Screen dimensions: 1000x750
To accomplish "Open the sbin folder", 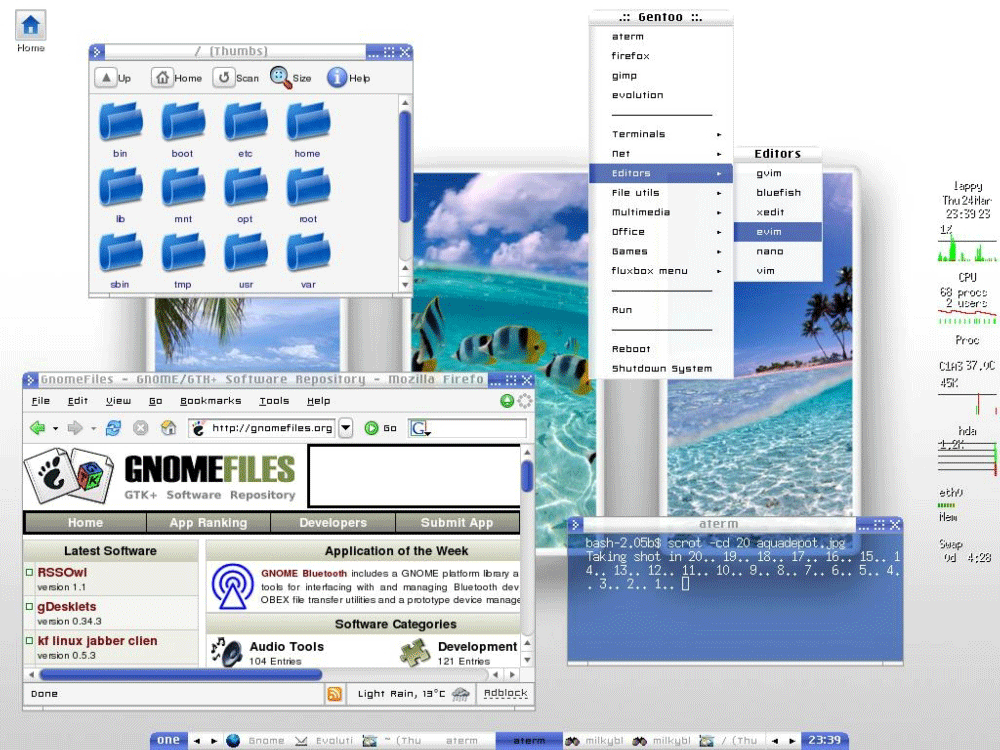I will [x=120, y=261].
